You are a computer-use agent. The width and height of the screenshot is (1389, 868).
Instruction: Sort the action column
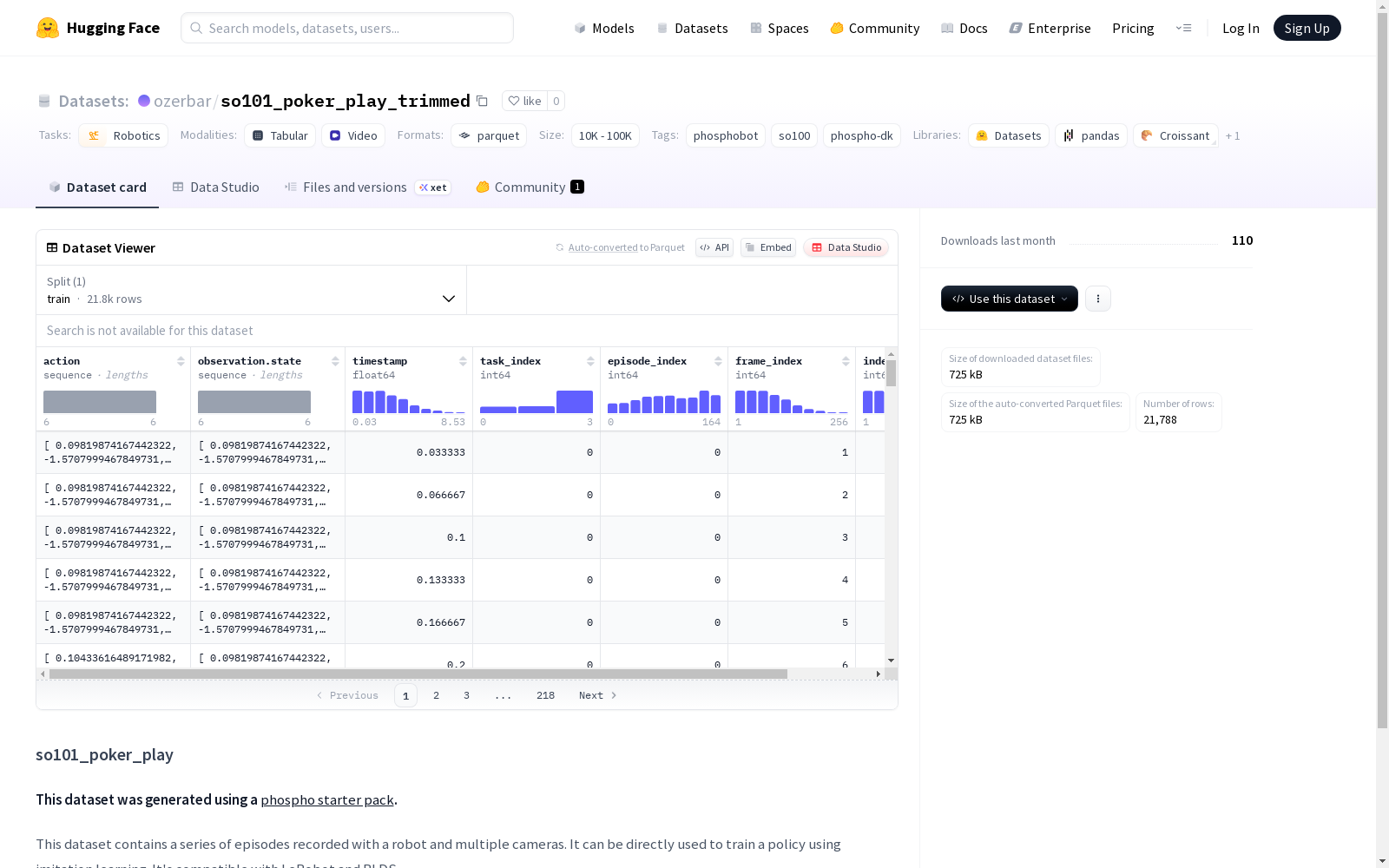click(x=181, y=361)
